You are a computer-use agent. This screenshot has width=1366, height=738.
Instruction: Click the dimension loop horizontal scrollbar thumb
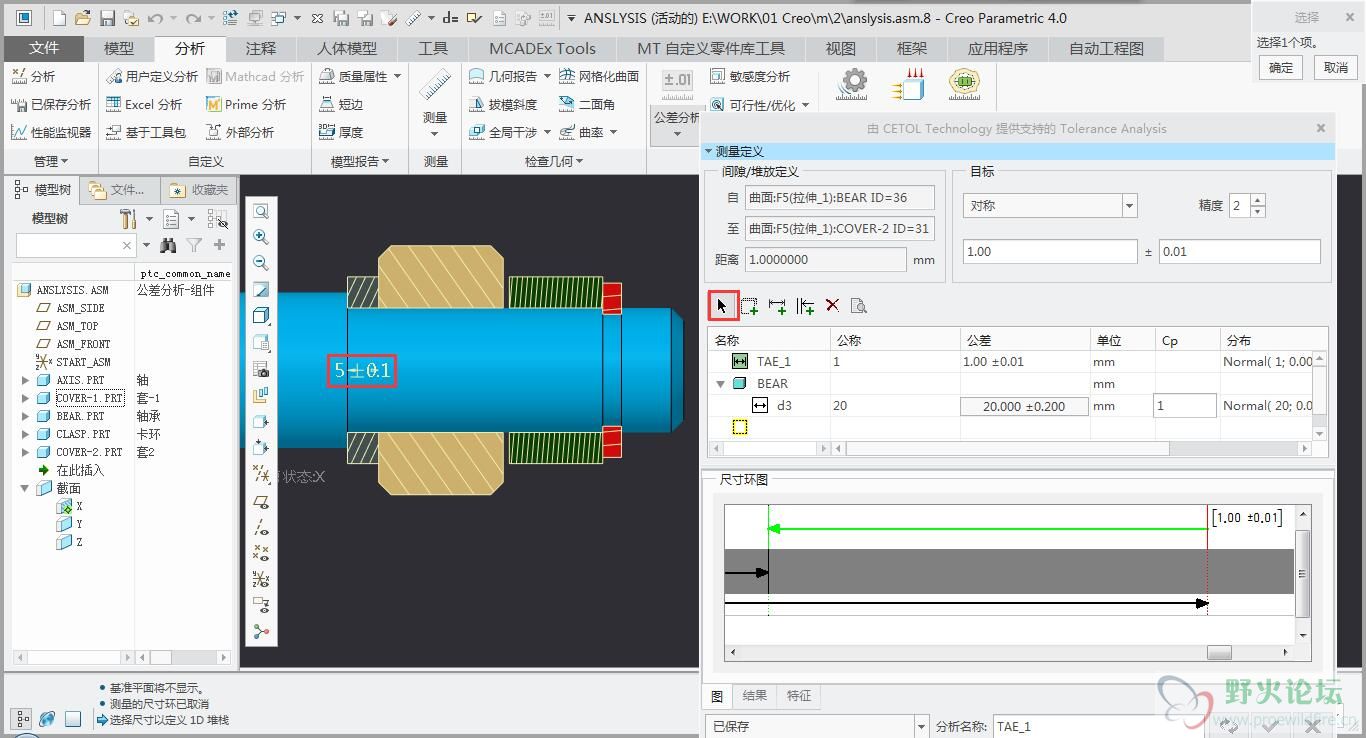1219,652
